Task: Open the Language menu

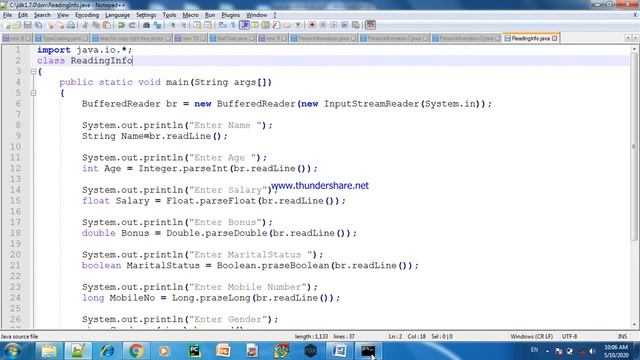Action: (118, 15)
